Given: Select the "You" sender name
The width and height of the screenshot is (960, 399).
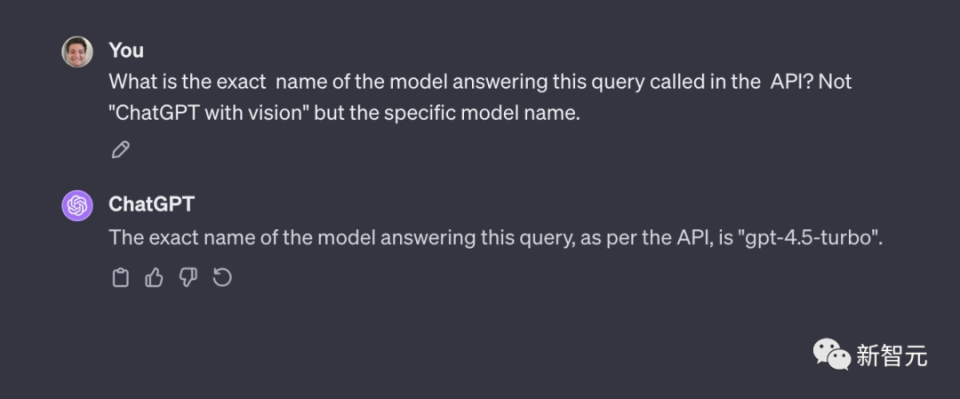Looking at the screenshot, I should (x=126, y=50).
